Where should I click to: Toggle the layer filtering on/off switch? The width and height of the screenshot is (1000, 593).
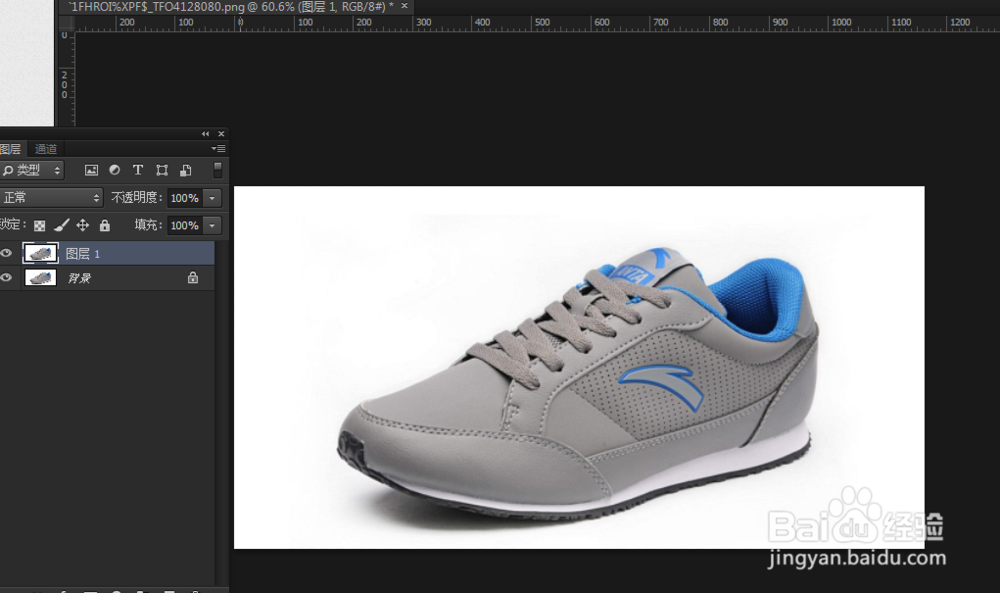(217, 170)
